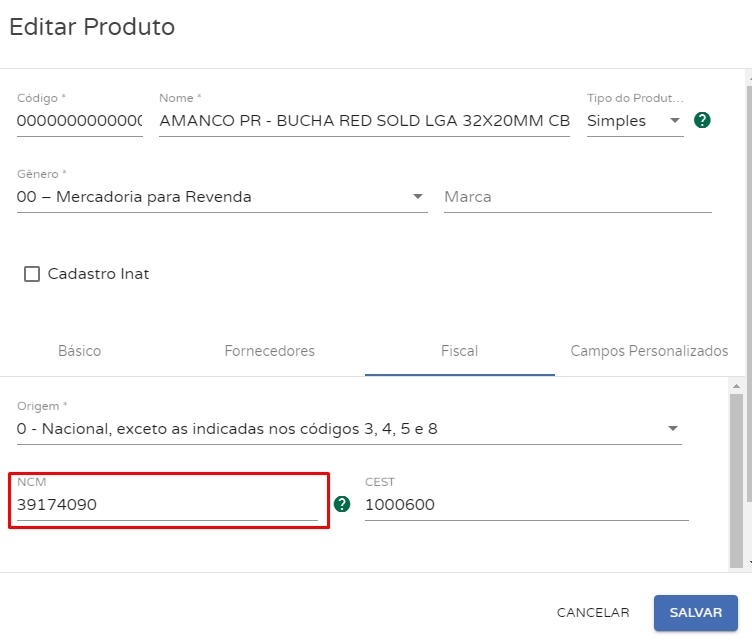The image size is (752, 642).
Task: Go to Campos Personalizados tab
Action: [x=649, y=351]
